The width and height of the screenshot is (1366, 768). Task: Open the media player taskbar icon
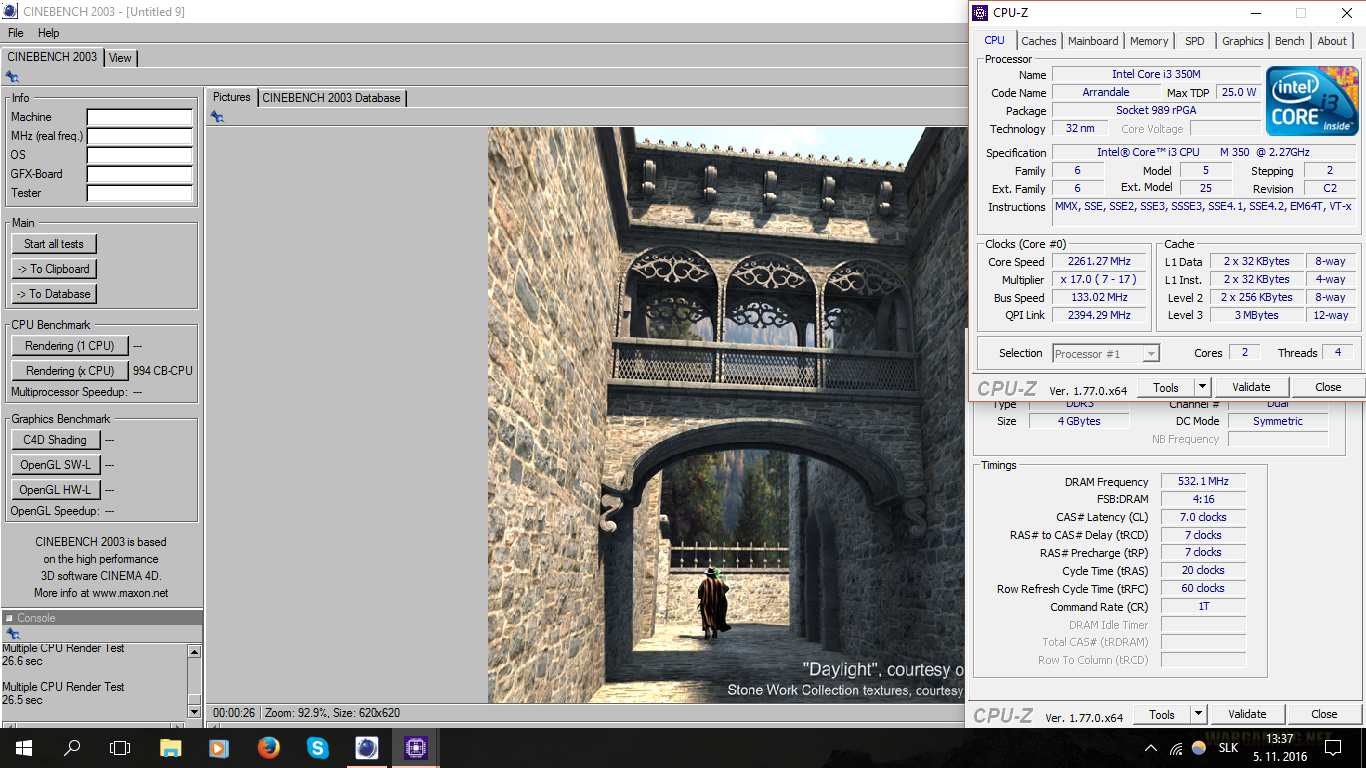(x=218, y=748)
